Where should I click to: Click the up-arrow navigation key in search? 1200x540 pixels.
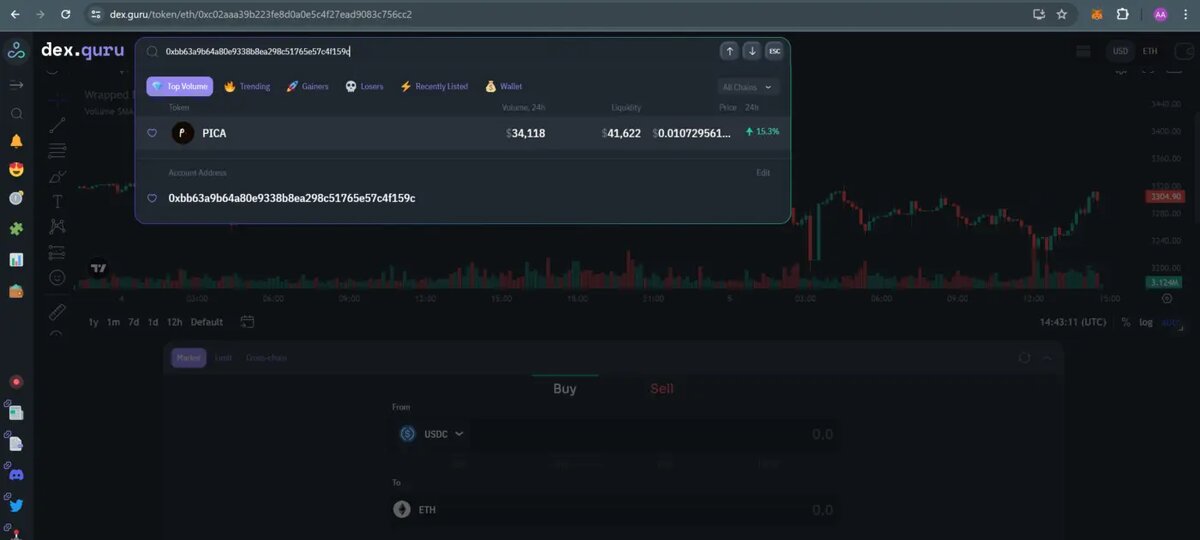click(x=729, y=51)
